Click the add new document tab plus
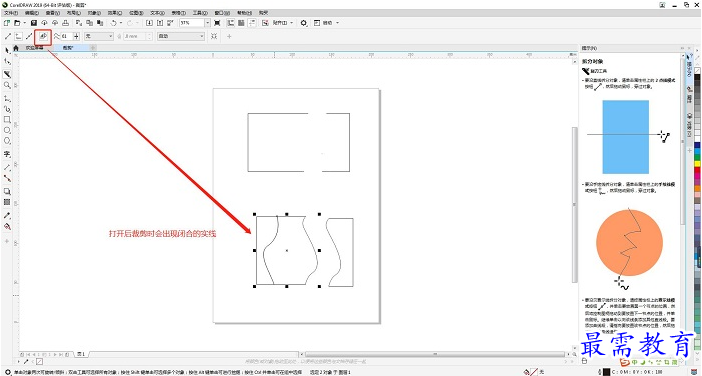The height and width of the screenshot is (376, 702). 92,47
